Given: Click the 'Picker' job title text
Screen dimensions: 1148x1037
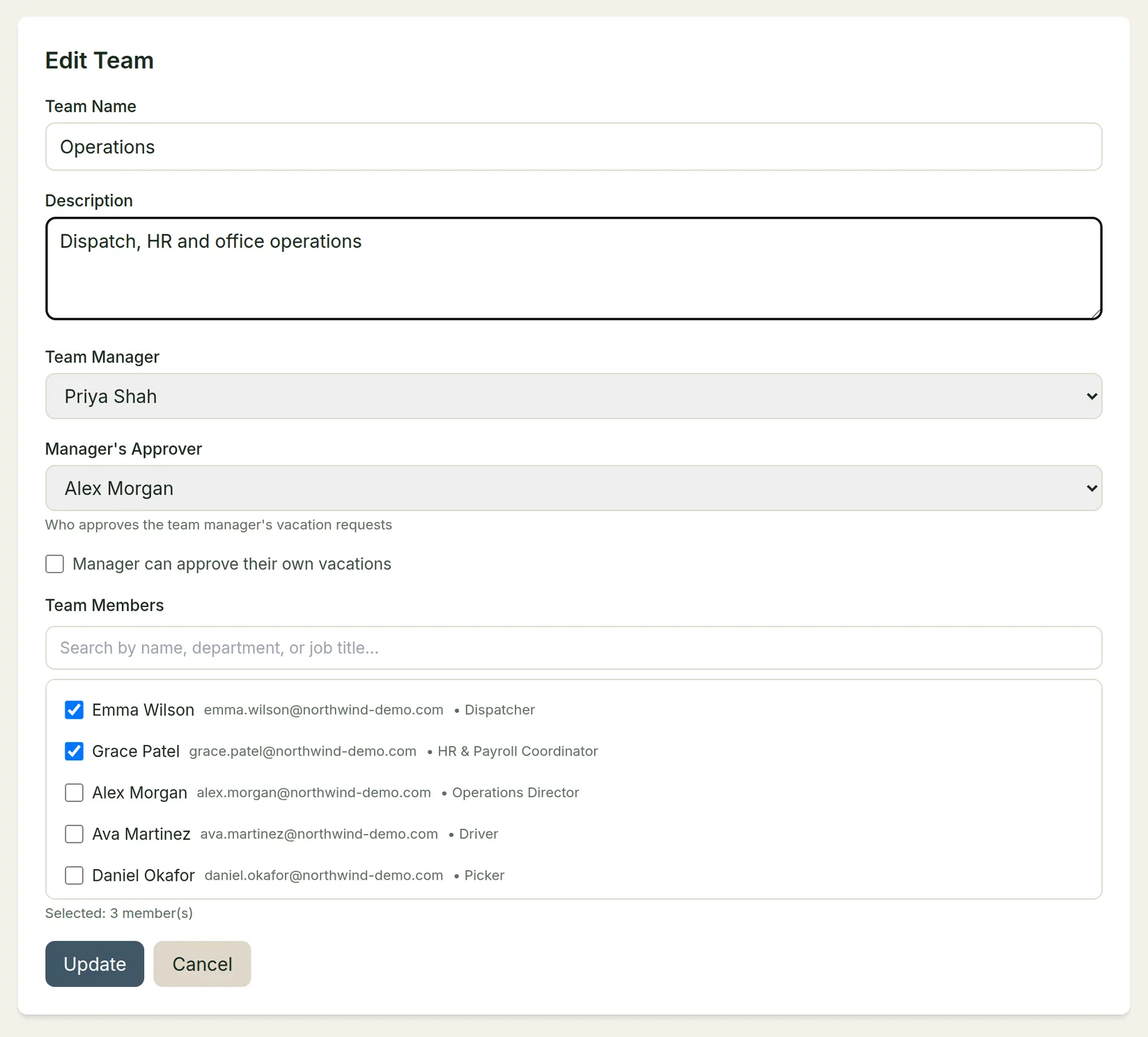Looking at the screenshot, I should click(484, 875).
